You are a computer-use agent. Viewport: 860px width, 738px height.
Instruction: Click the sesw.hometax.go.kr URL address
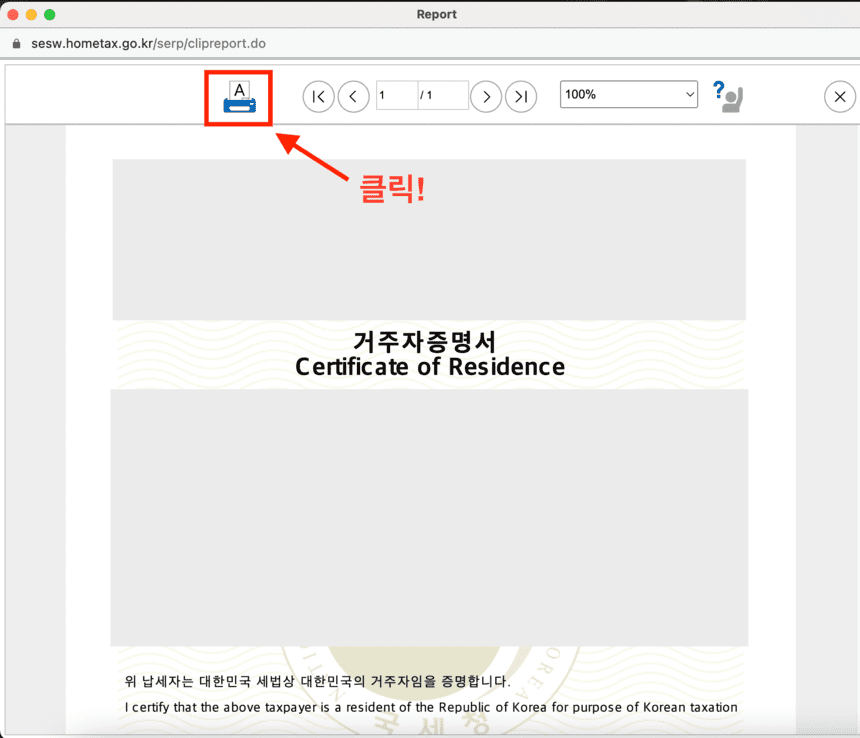pos(148,43)
